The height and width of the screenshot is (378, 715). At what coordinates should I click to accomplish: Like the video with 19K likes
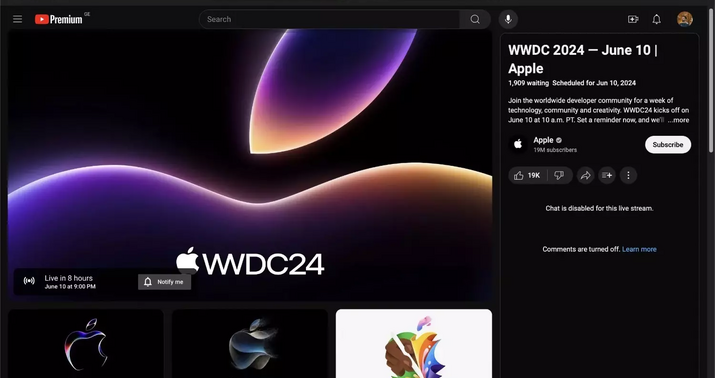click(x=528, y=175)
